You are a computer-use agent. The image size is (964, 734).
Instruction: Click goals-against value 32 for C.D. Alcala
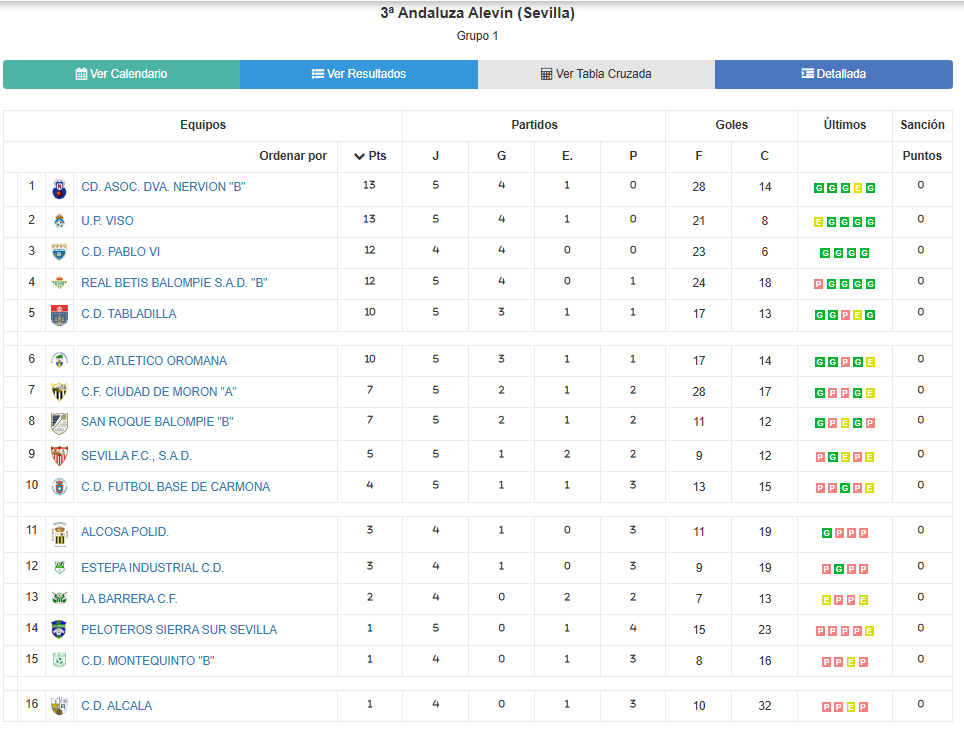pyautogui.click(x=764, y=706)
